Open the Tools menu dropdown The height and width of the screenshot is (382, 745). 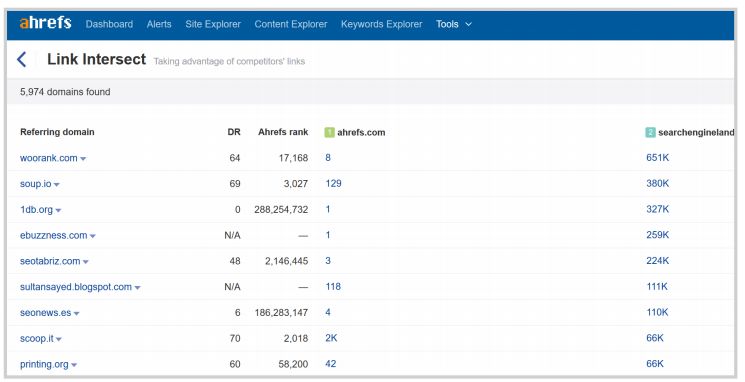[x=454, y=24]
